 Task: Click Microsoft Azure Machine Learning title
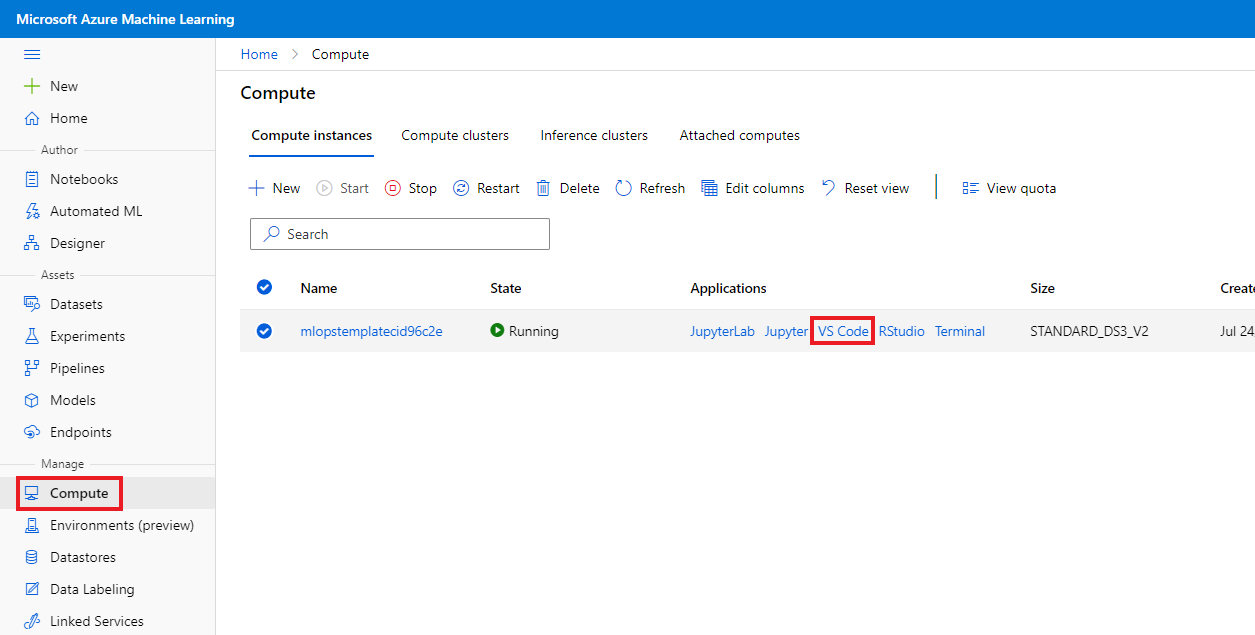125,19
